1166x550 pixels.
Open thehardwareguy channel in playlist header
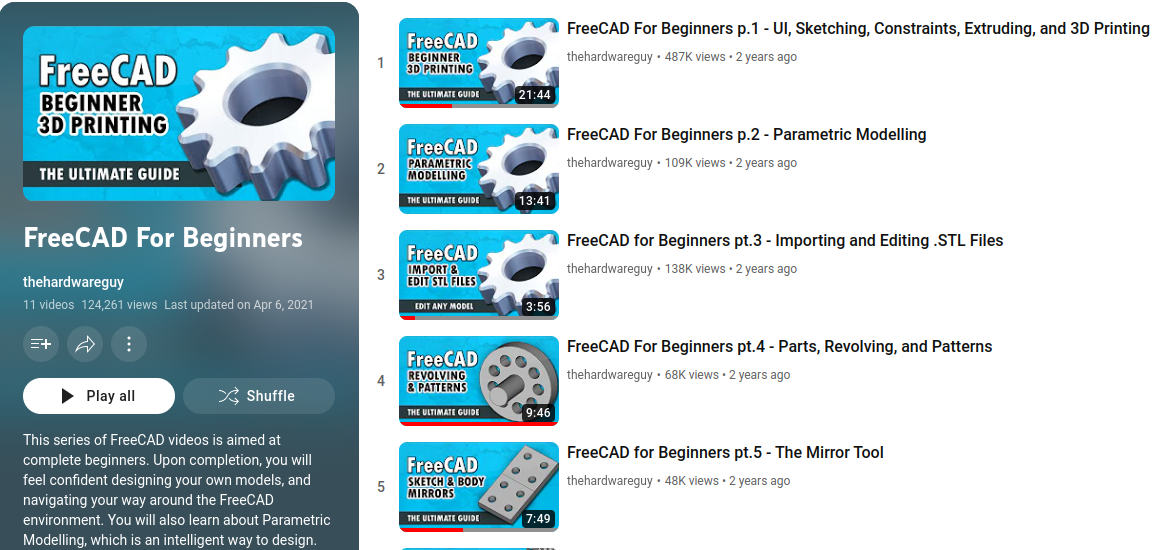coord(74,282)
